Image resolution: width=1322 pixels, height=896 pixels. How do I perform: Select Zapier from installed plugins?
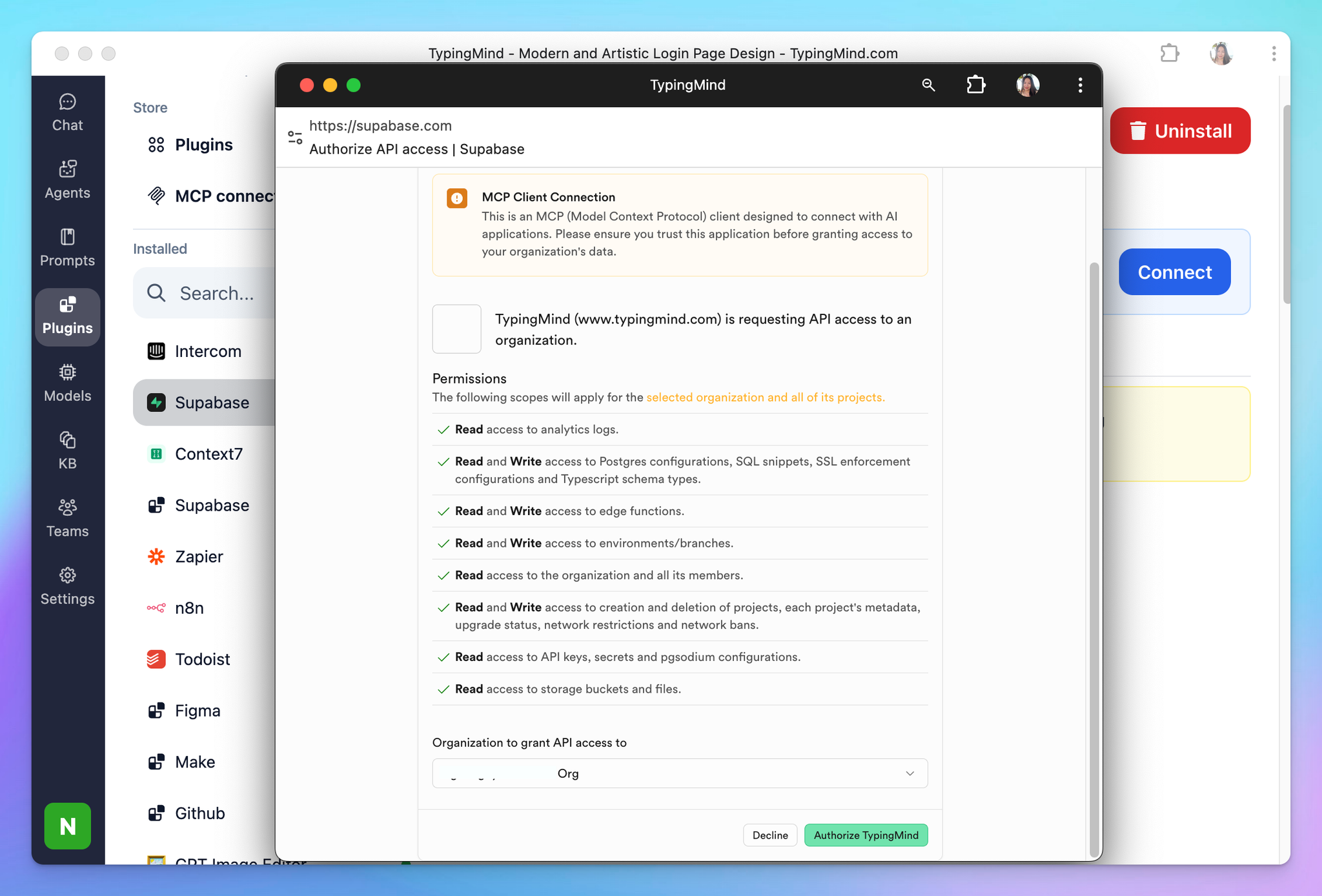199,556
